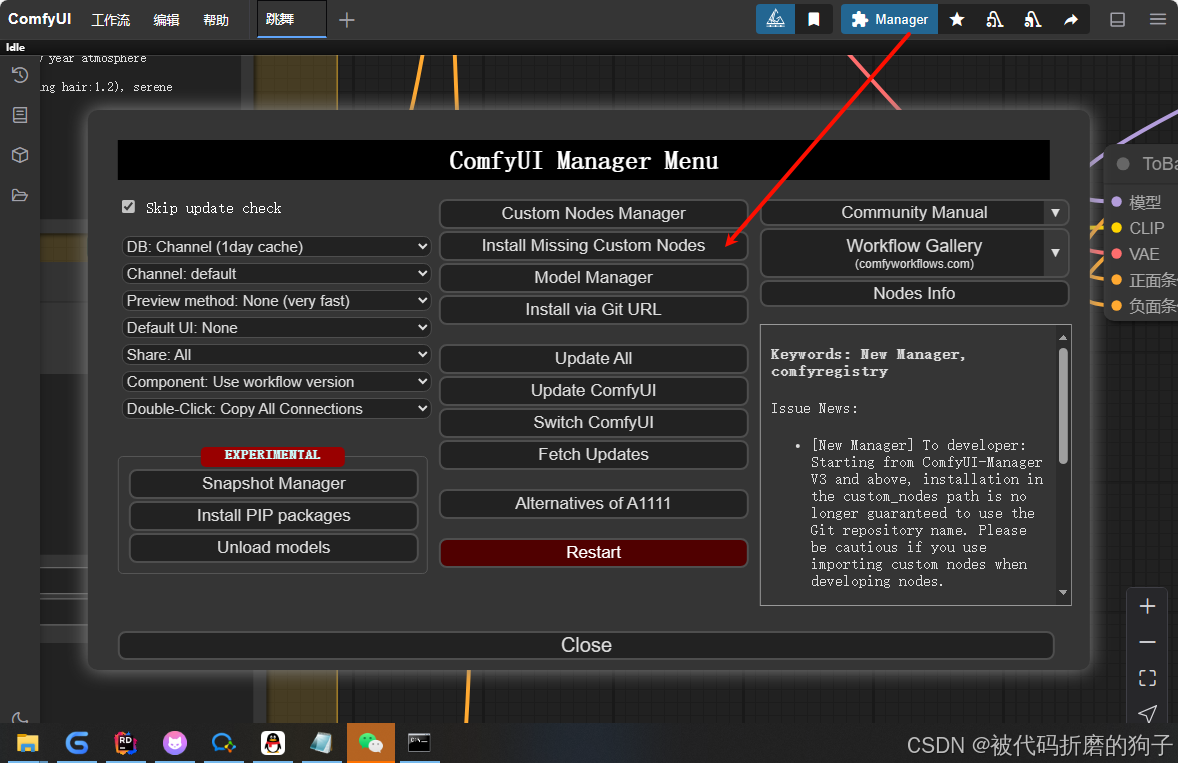The image size is (1178, 766).
Task: Uncheck the Skip update check checkbox
Action: pos(128,207)
